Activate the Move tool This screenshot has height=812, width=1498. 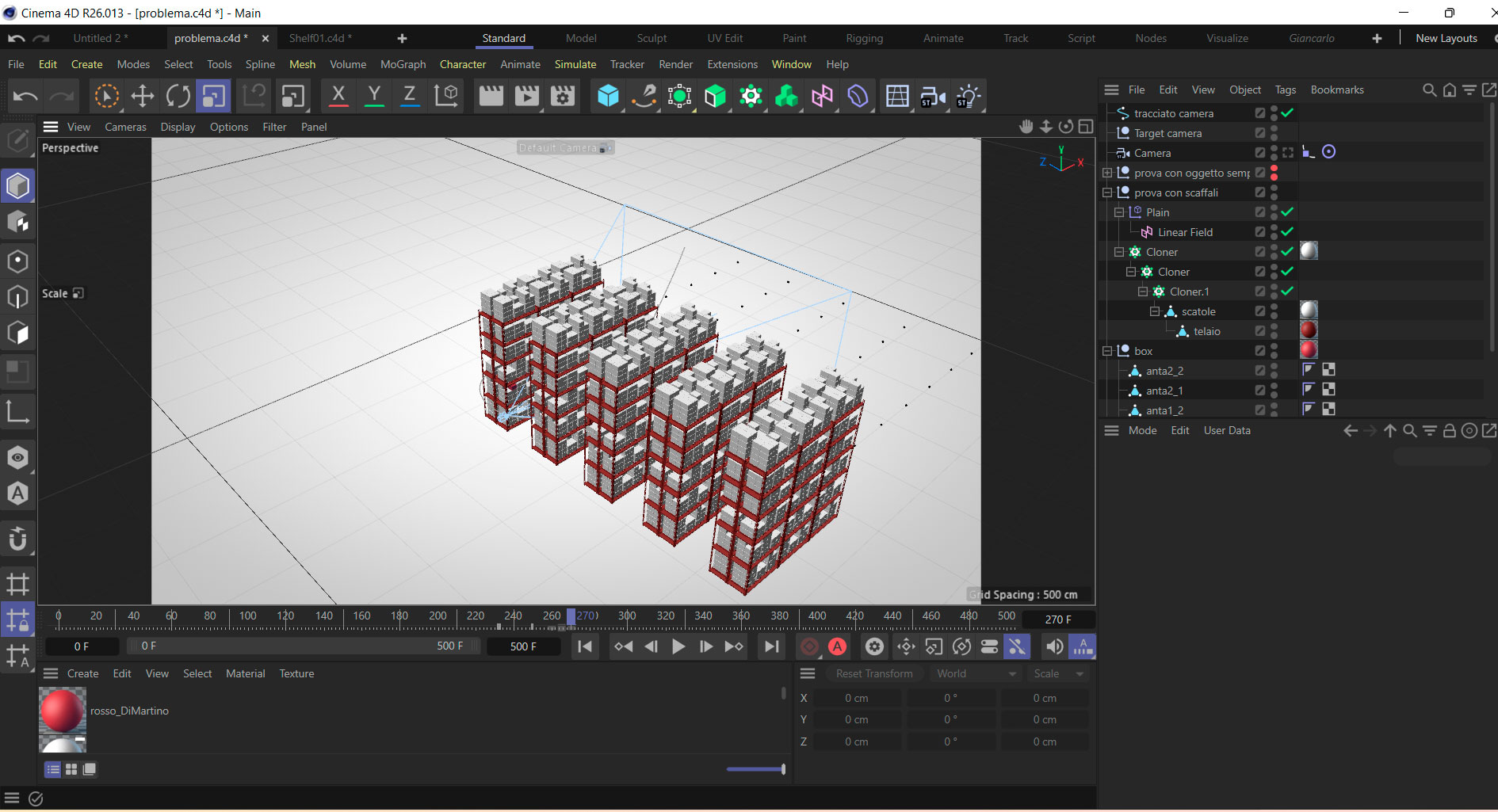143,97
